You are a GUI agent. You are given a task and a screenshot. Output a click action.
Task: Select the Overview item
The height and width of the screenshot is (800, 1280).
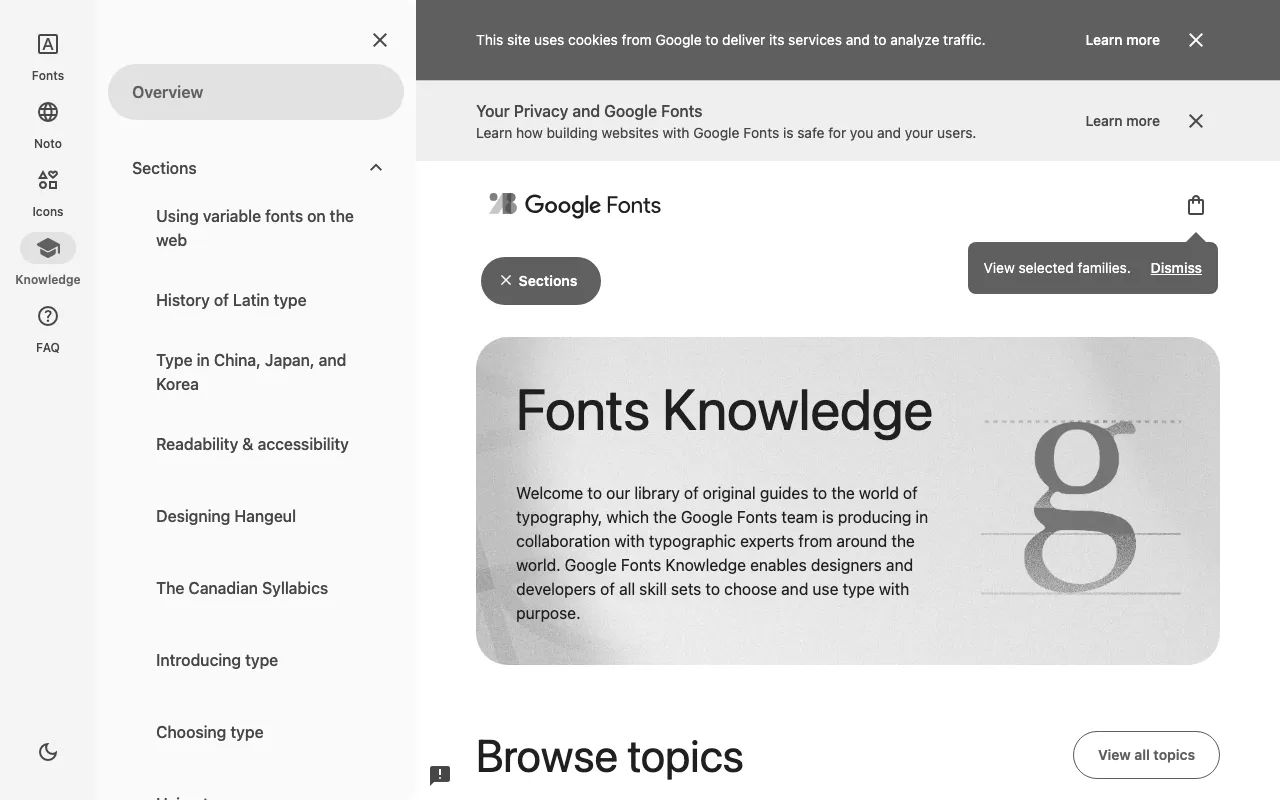[x=256, y=92]
